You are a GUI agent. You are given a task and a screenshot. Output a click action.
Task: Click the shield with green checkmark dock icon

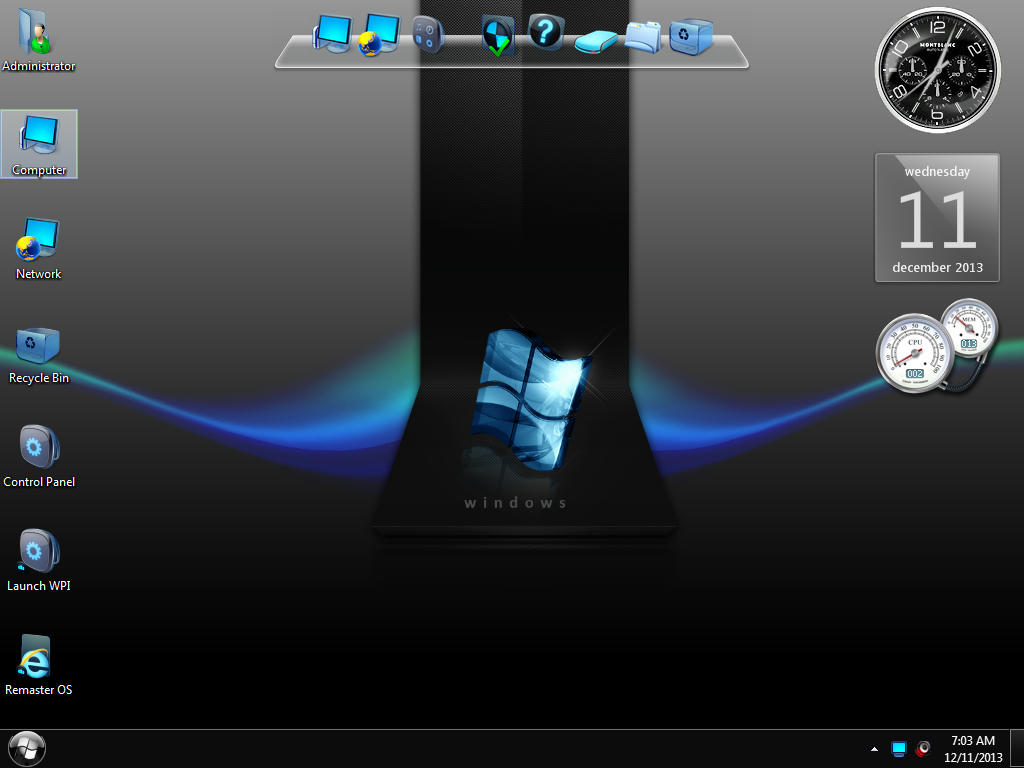(x=498, y=35)
